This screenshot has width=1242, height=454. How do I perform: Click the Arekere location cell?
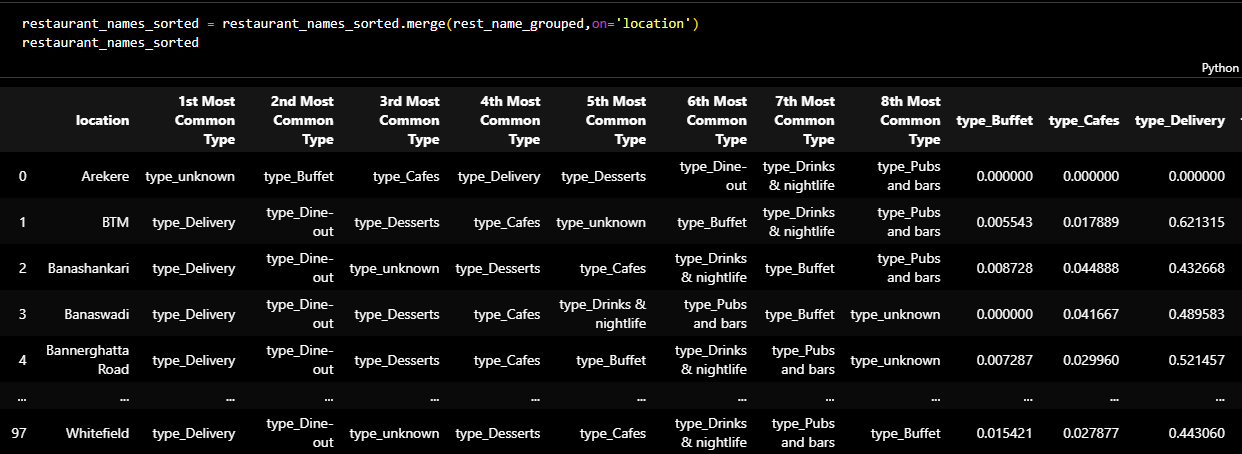[105, 176]
